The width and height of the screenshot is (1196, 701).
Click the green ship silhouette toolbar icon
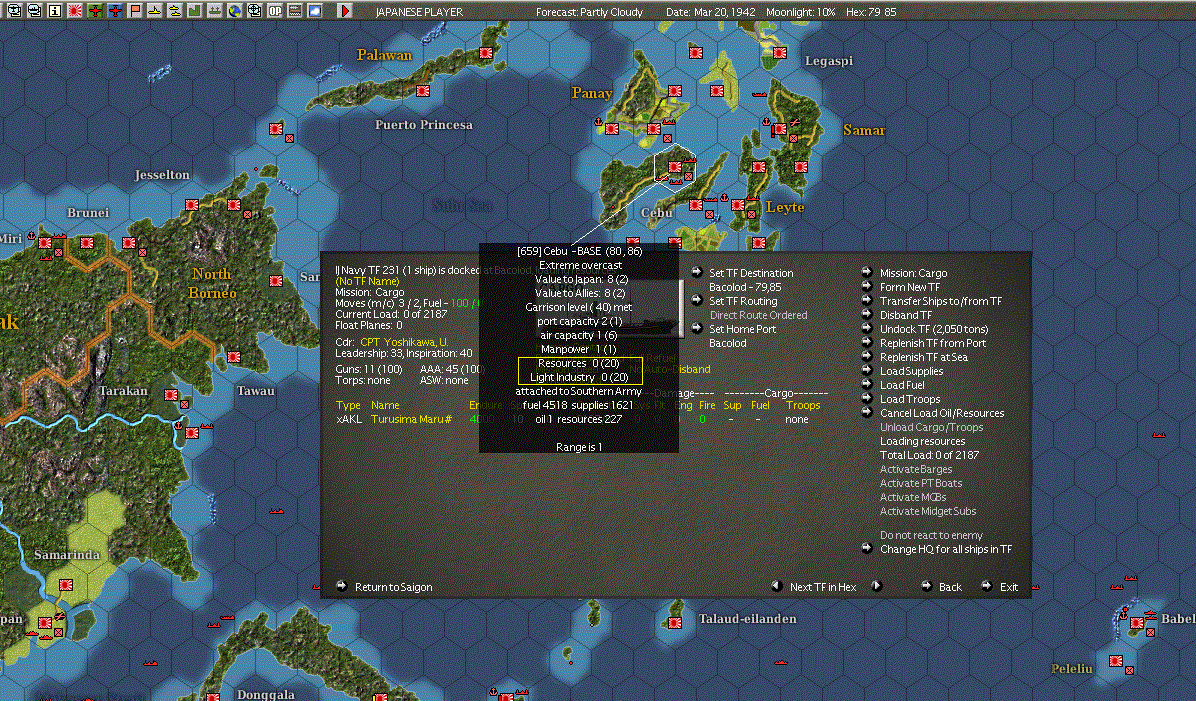tap(214, 11)
